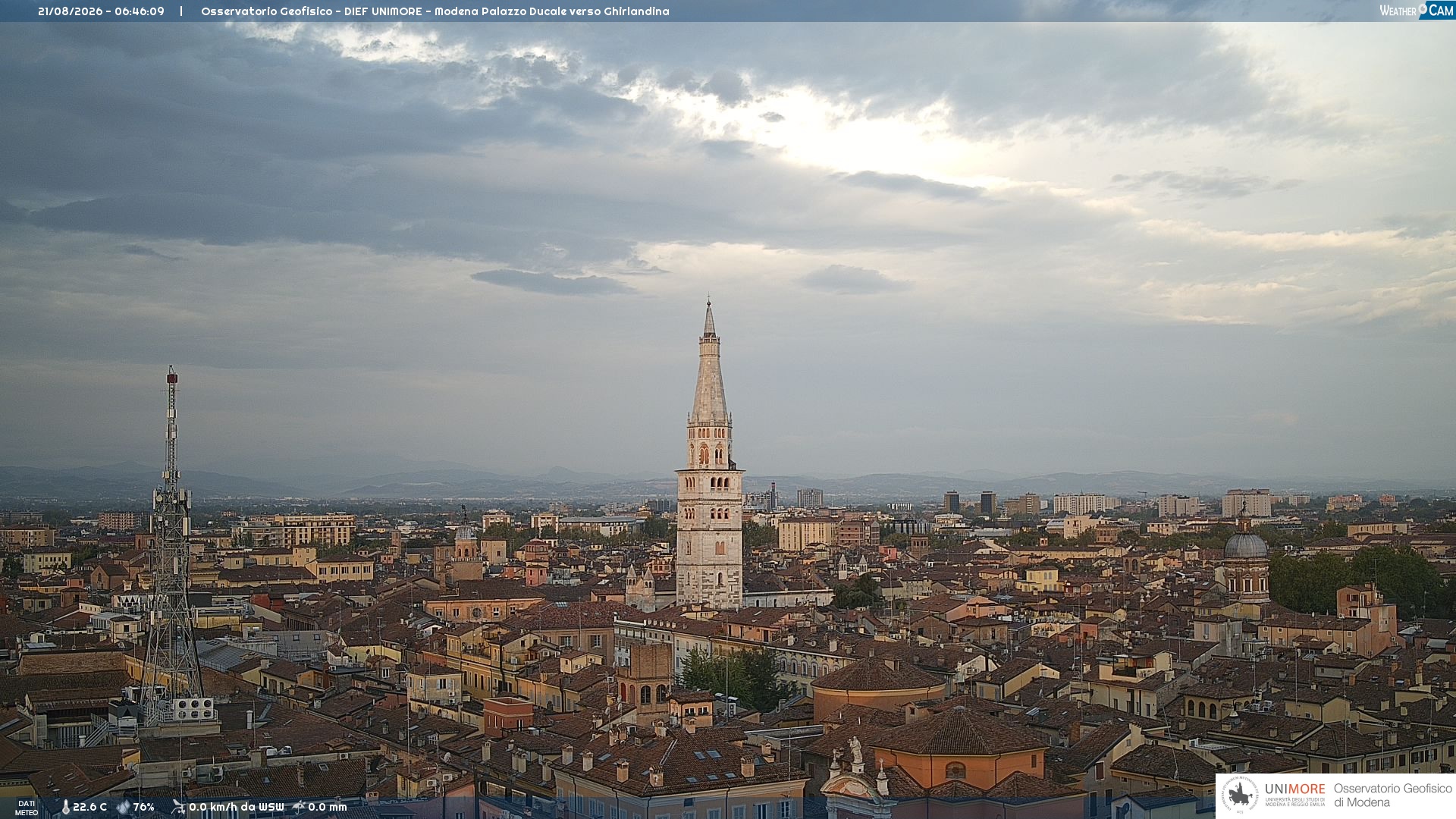Screen dimensions: 1456x819
Task: Click the UNIMORE logo text
Action: coord(1294,789)
